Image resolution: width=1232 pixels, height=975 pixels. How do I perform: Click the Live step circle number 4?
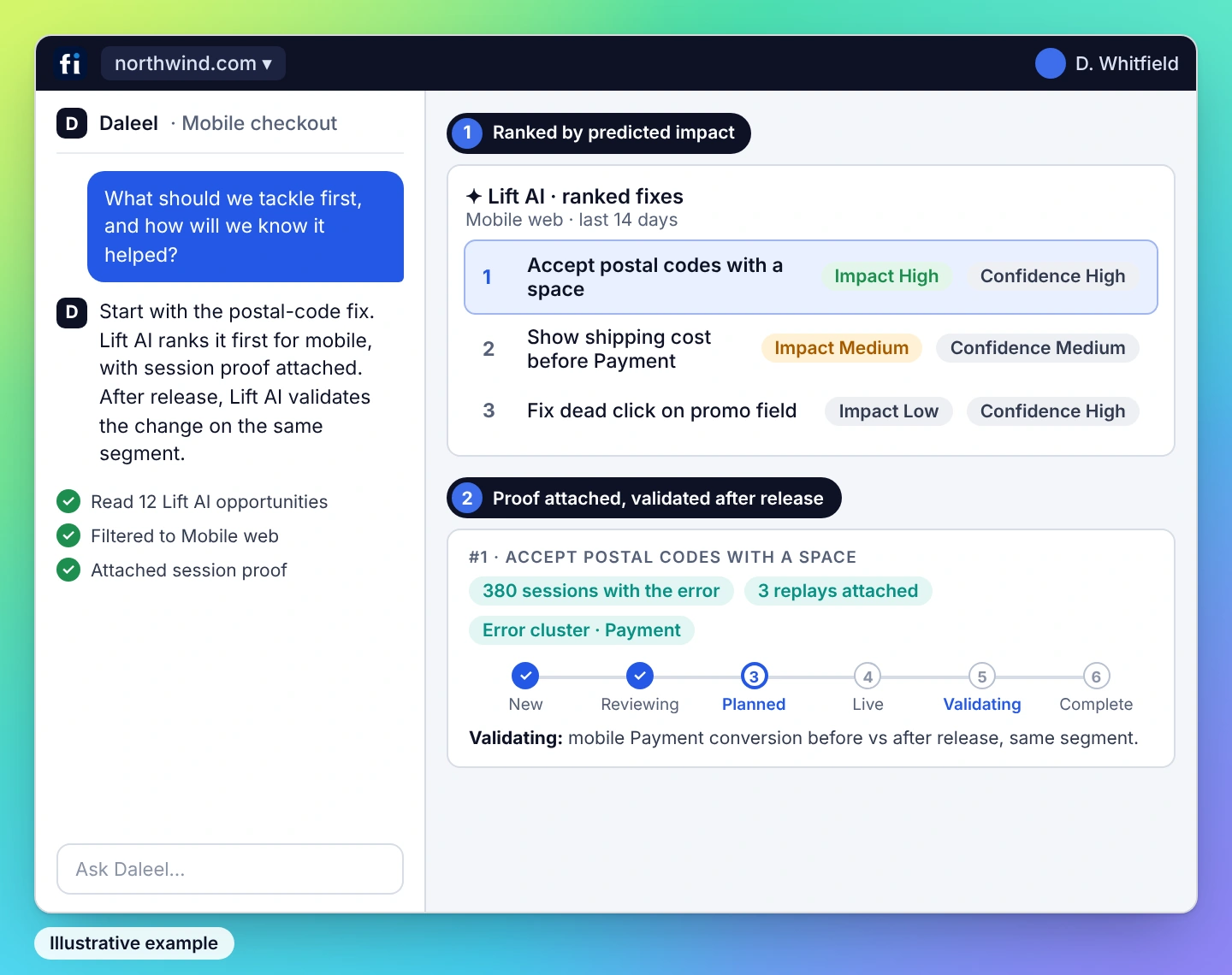(x=868, y=677)
